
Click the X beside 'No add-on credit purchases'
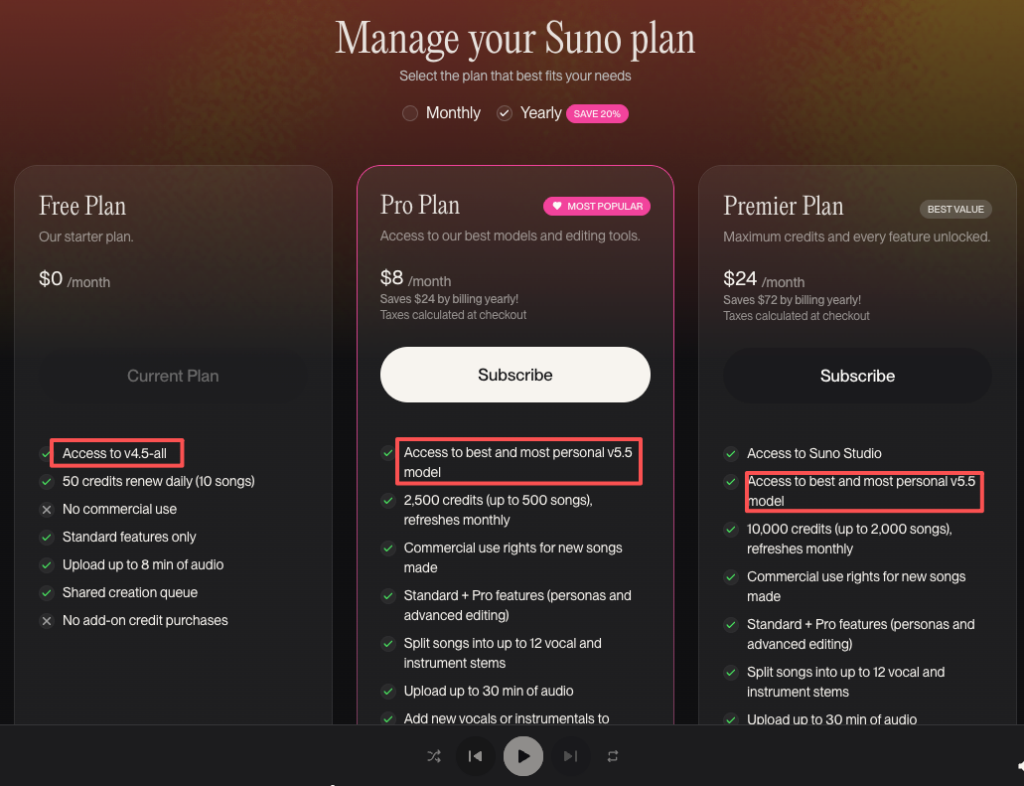(x=46, y=620)
